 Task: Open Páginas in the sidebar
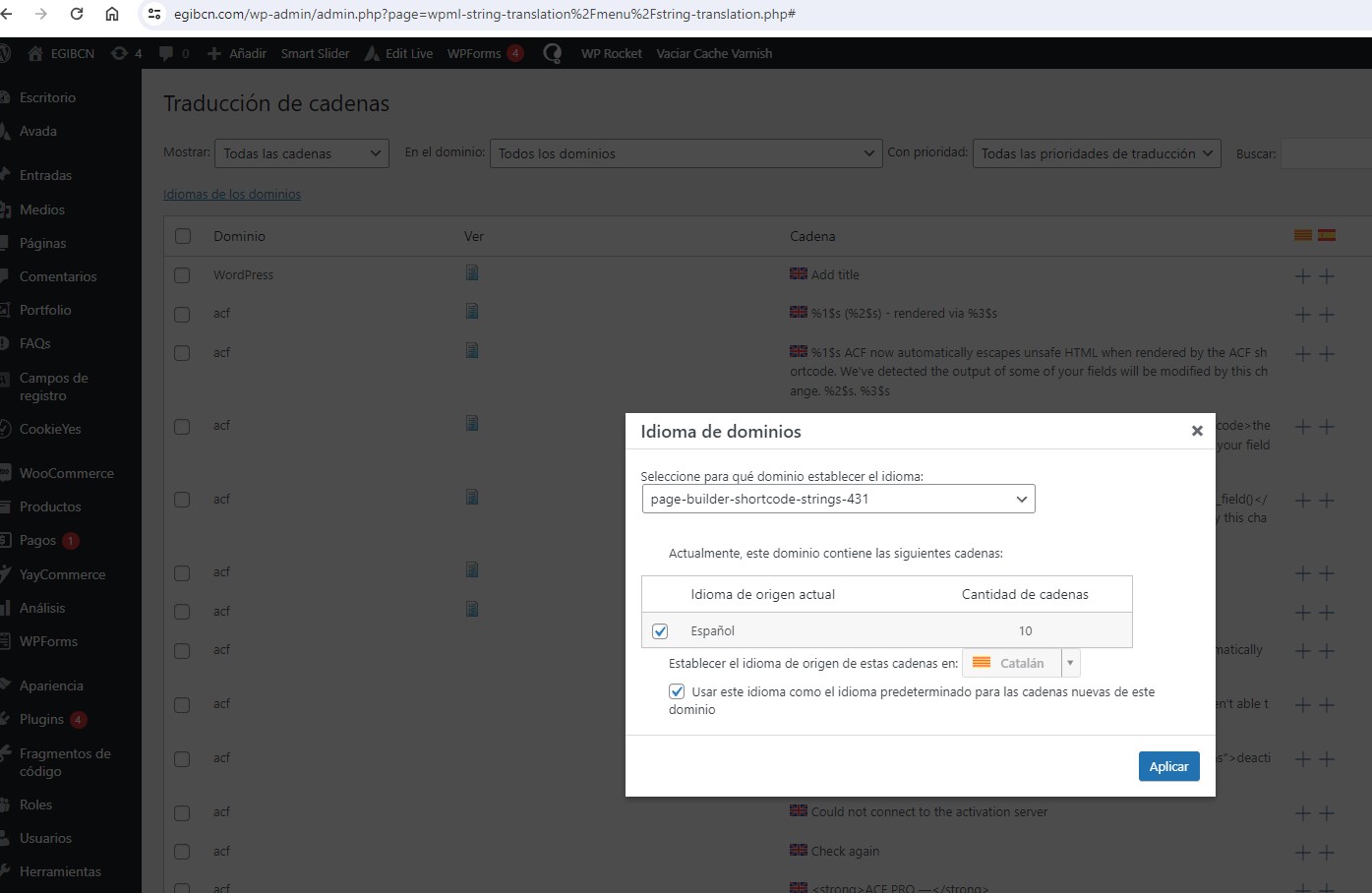[x=42, y=243]
